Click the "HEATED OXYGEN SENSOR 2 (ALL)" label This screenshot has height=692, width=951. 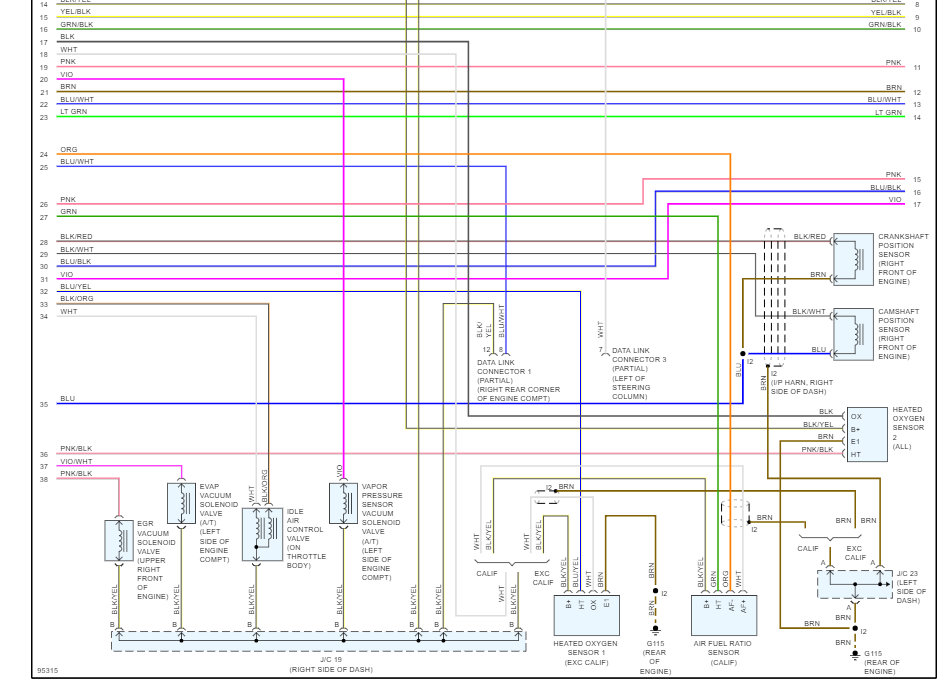pyautogui.click(x=908, y=428)
